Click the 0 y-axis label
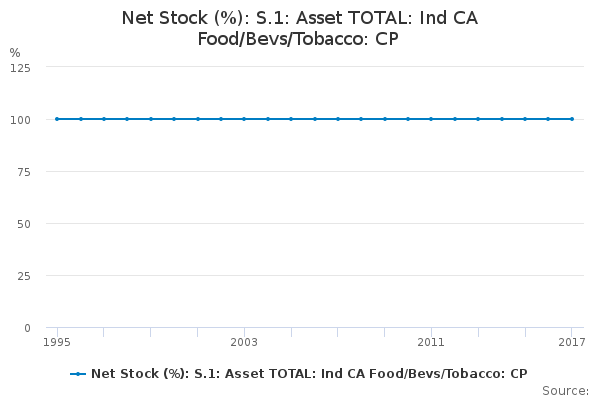600x400 pixels. point(27,328)
